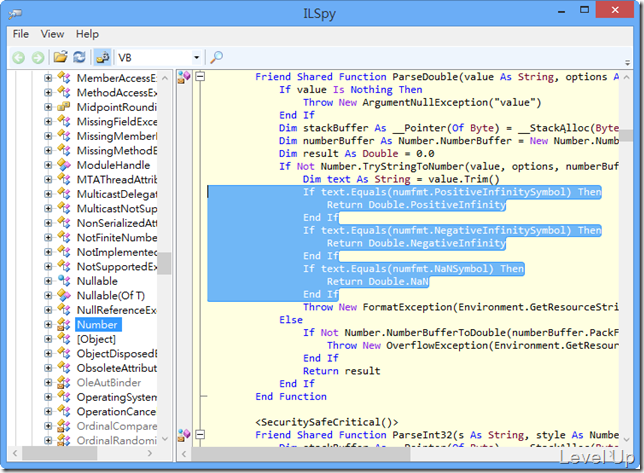
Task: Toggle the show internal types button
Action: click(x=102, y=57)
